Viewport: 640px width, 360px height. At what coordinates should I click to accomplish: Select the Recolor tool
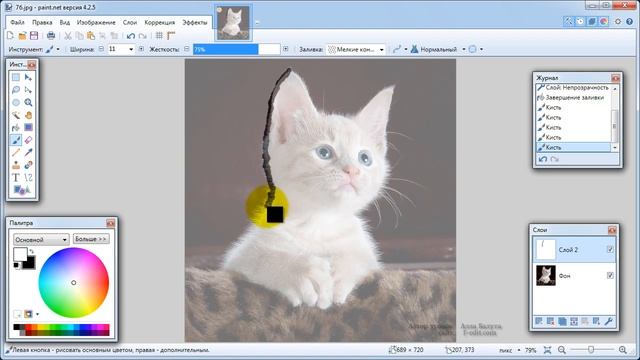click(x=28, y=165)
